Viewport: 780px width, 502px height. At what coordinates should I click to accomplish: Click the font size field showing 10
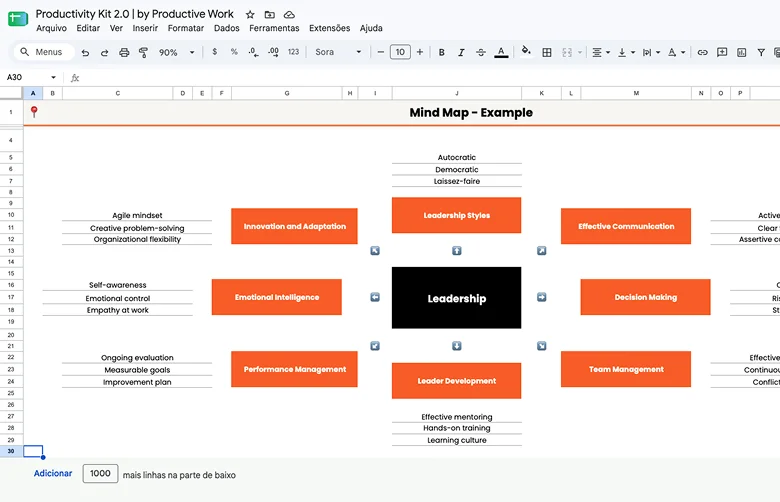400,52
